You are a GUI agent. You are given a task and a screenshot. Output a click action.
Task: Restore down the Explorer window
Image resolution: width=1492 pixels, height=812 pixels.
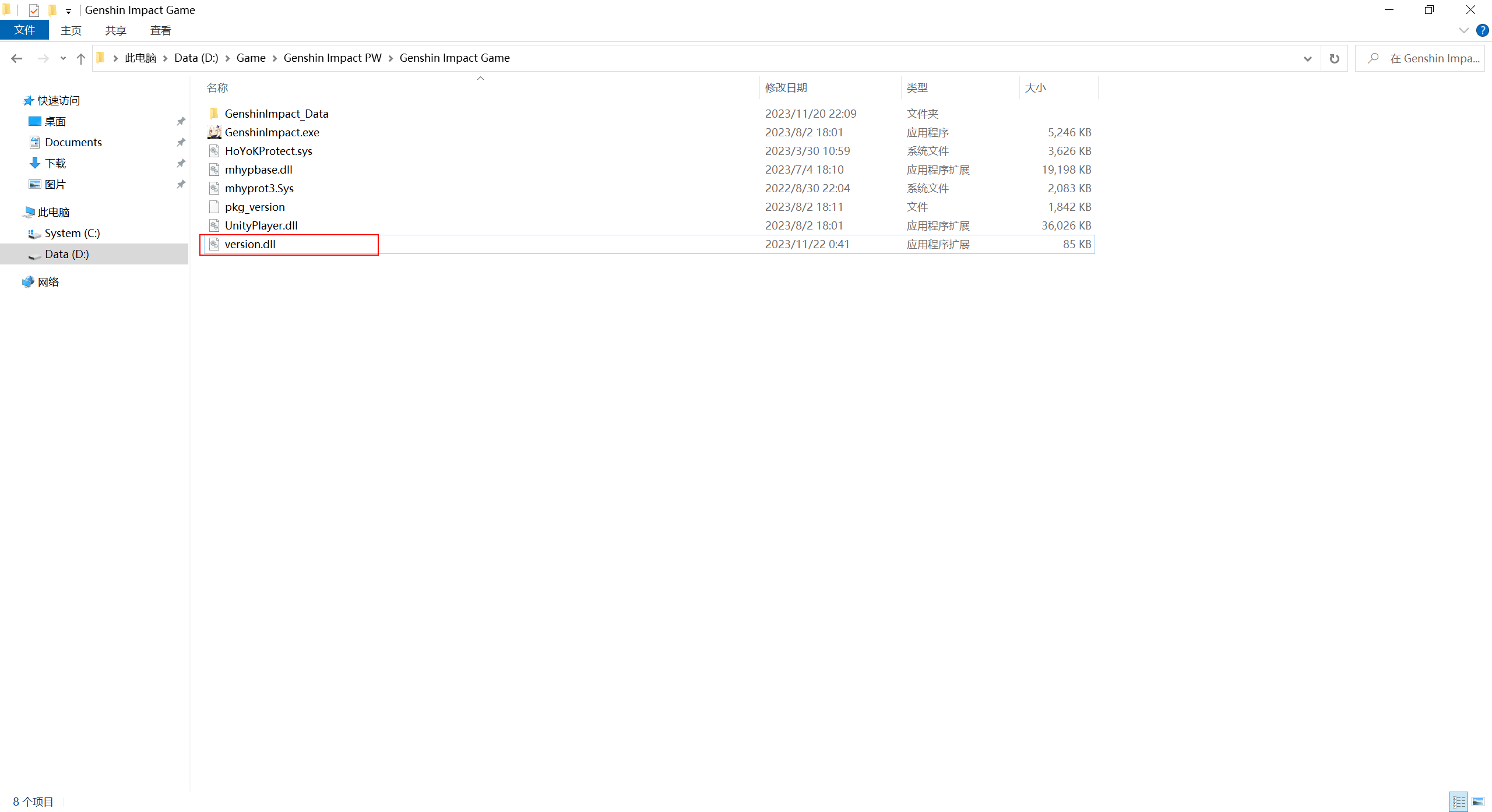[x=1429, y=10]
